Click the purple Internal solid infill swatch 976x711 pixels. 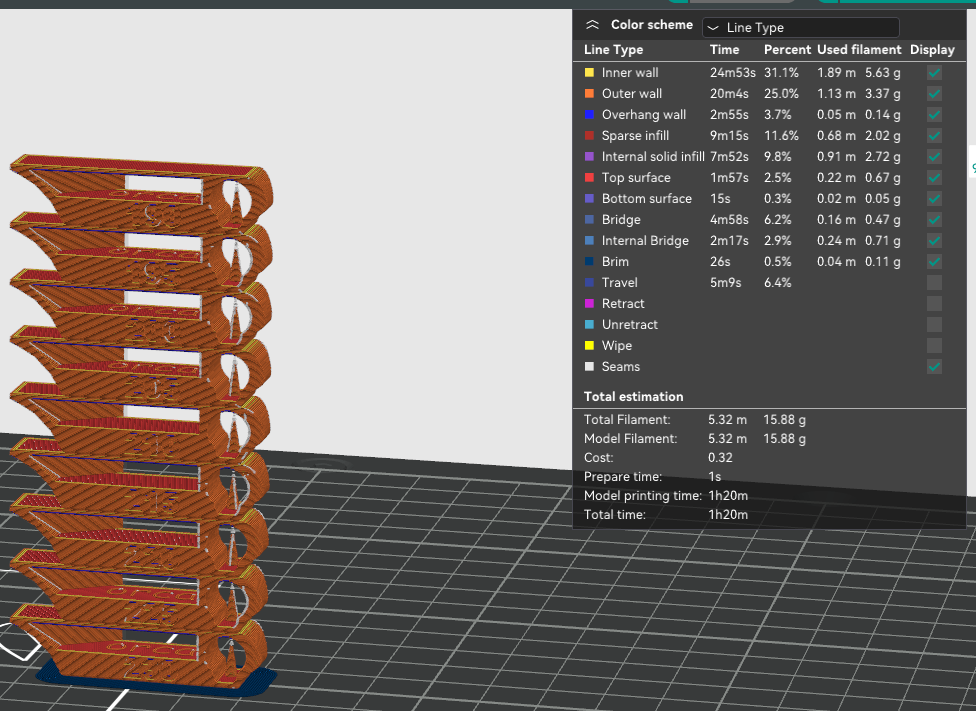[589, 157]
